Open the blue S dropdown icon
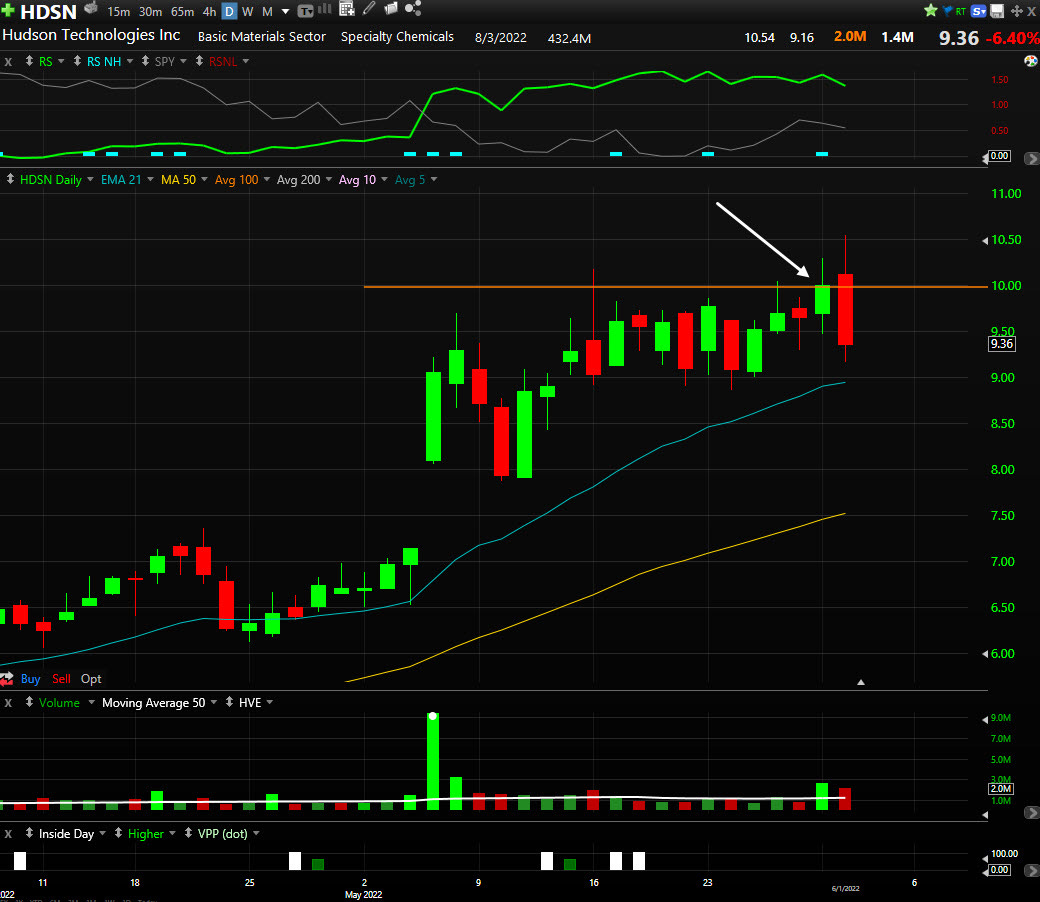The height and width of the screenshot is (902, 1040). coord(978,11)
